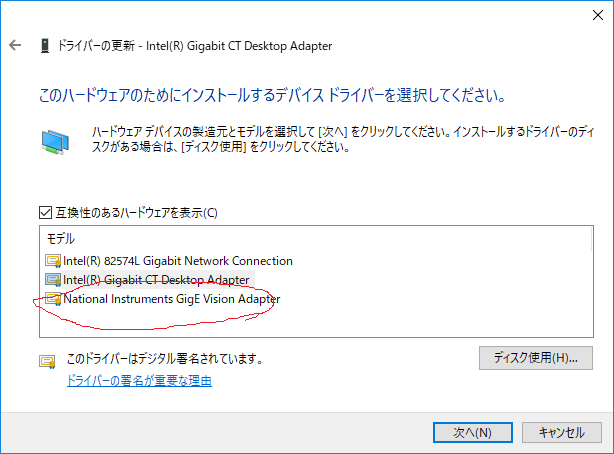This screenshot has width=614, height=454.
Task: Select Intel(R) Gigabit CT Desktop Adapter entry
Action: click(156, 280)
